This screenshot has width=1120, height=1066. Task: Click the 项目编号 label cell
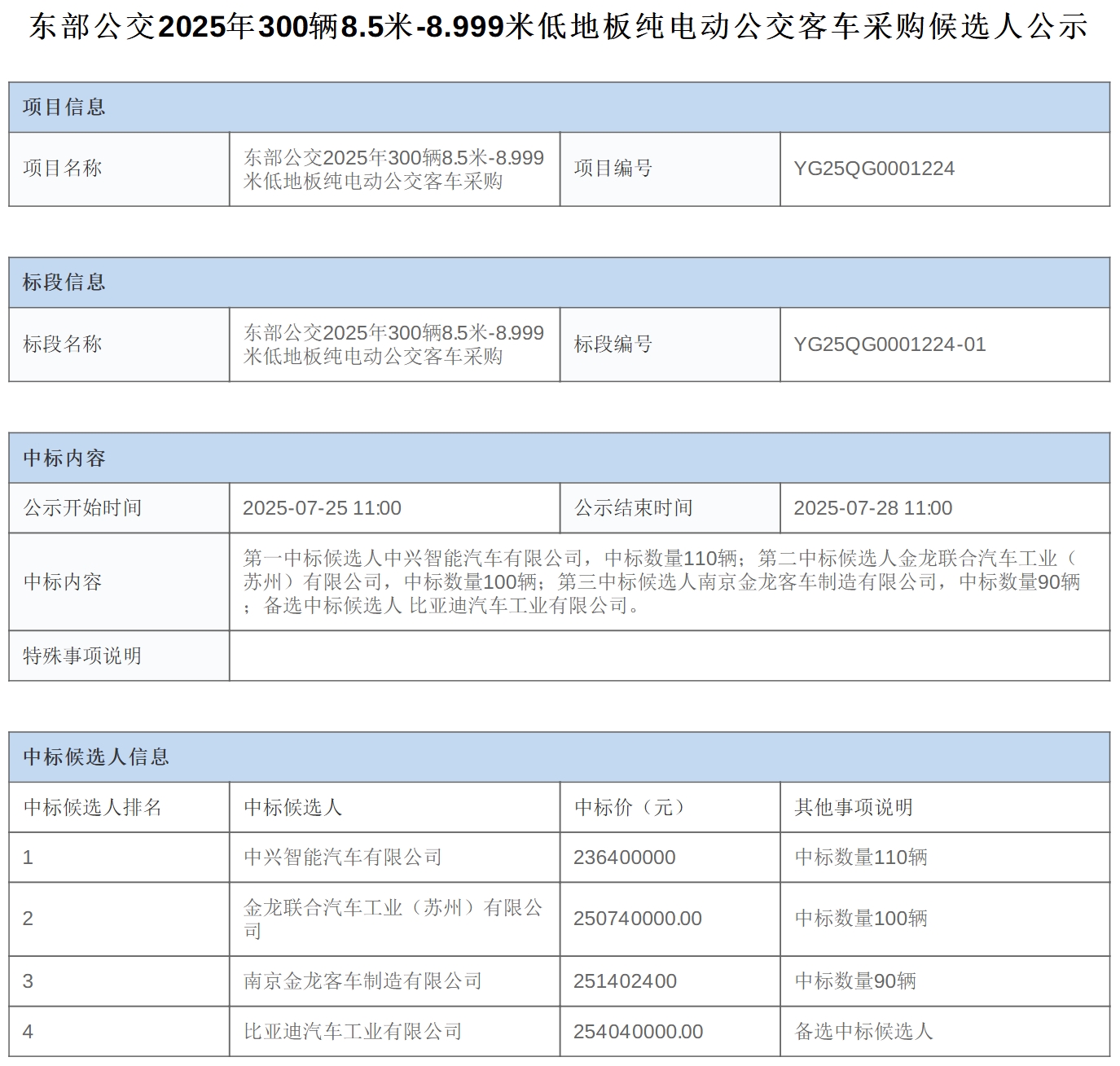click(670, 169)
